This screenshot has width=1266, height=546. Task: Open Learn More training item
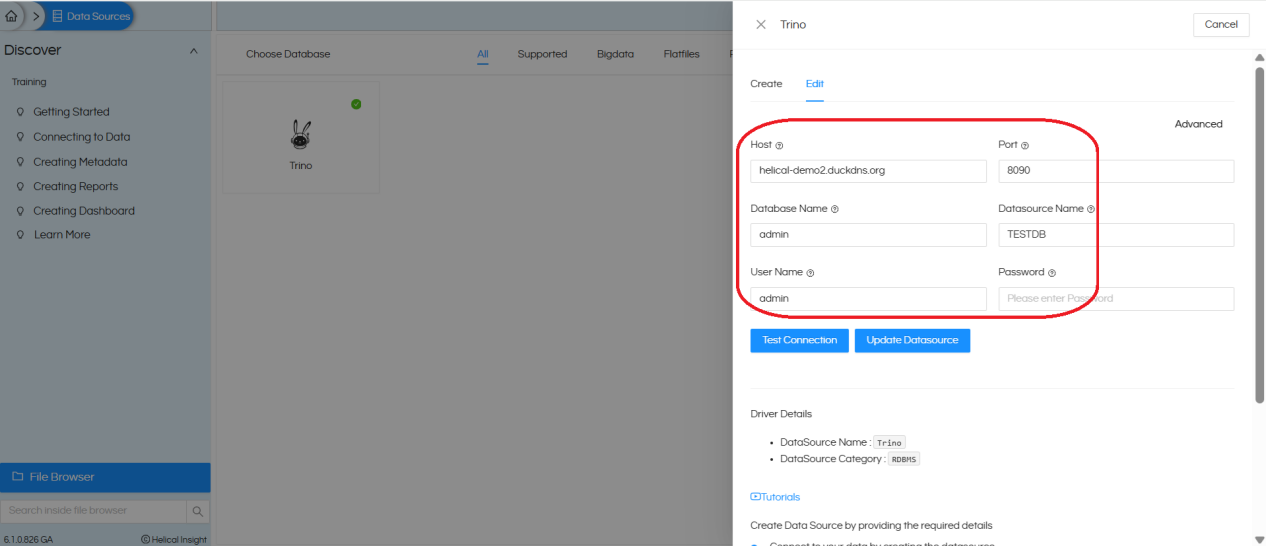click(62, 235)
